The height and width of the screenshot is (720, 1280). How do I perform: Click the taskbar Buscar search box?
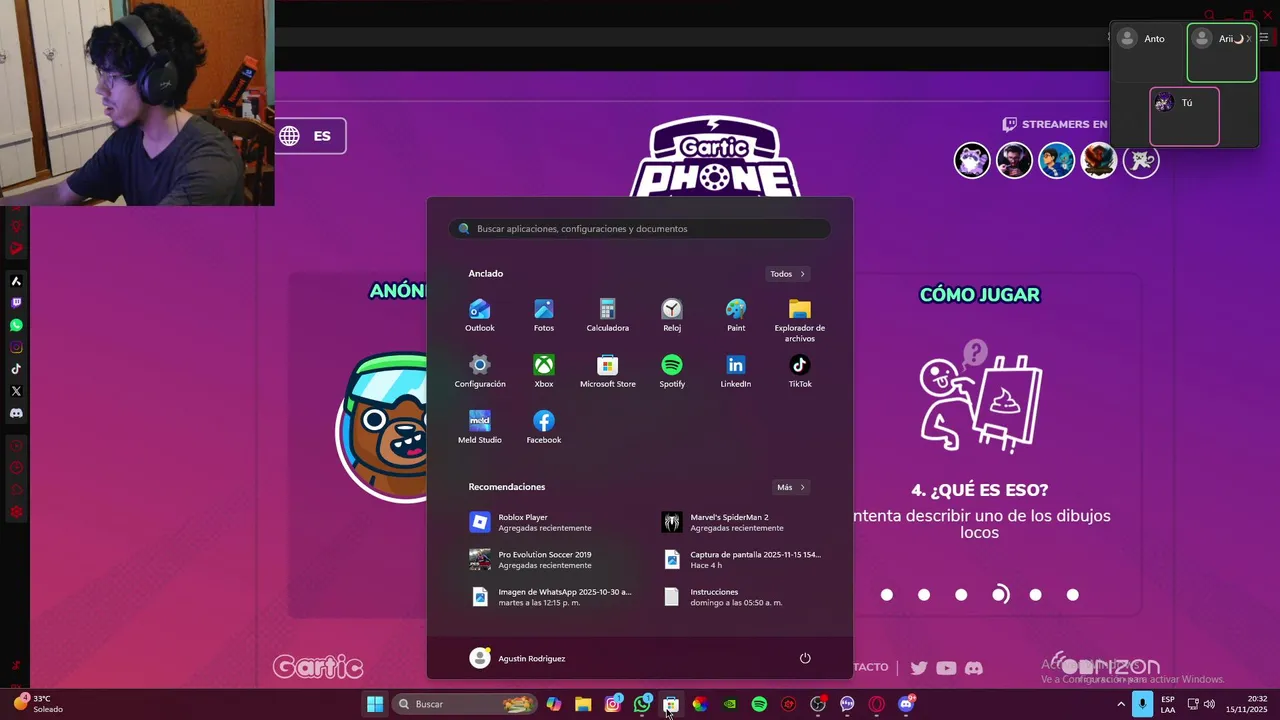pos(465,704)
